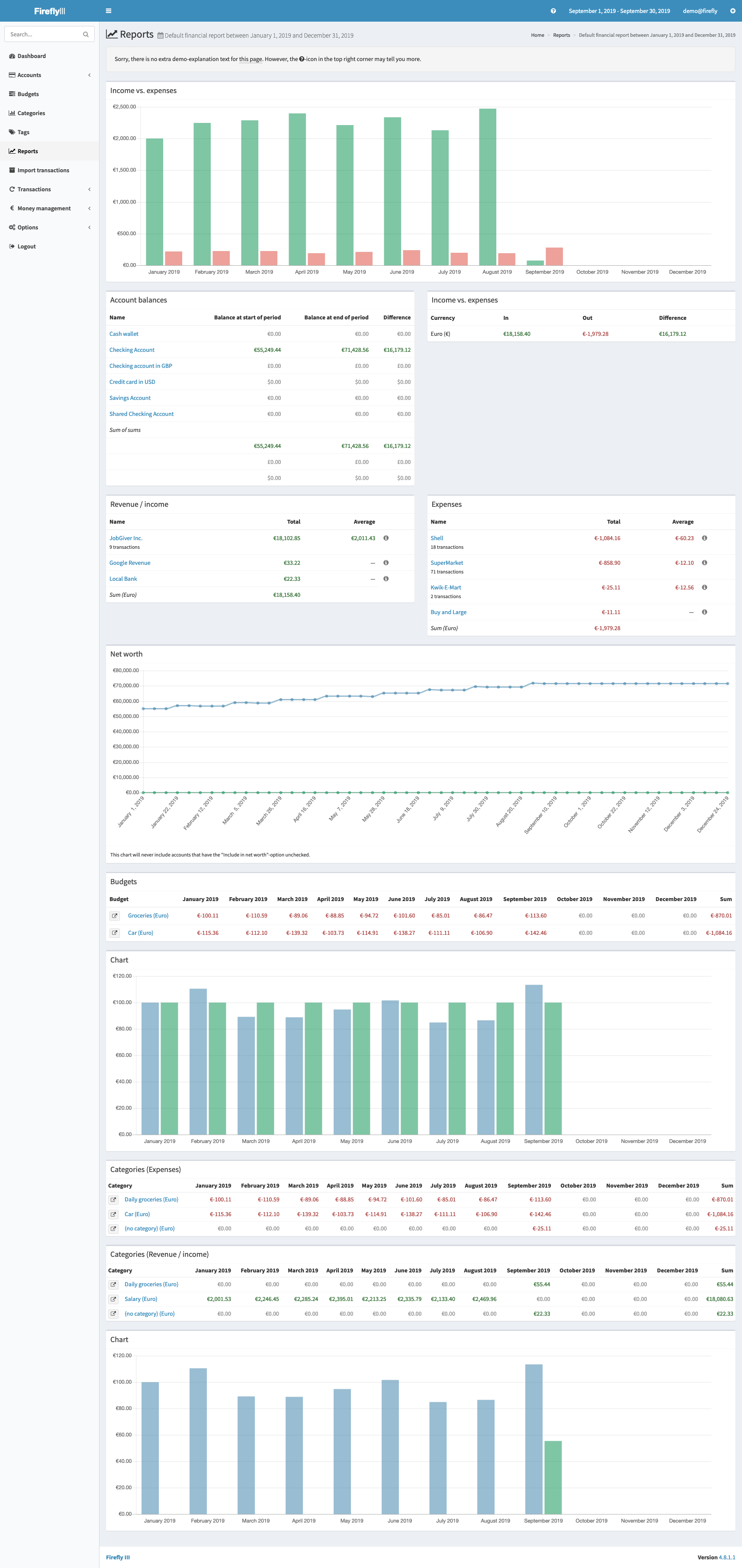Click info icon next to SuperMarket
742x1568 pixels.
coord(704,563)
